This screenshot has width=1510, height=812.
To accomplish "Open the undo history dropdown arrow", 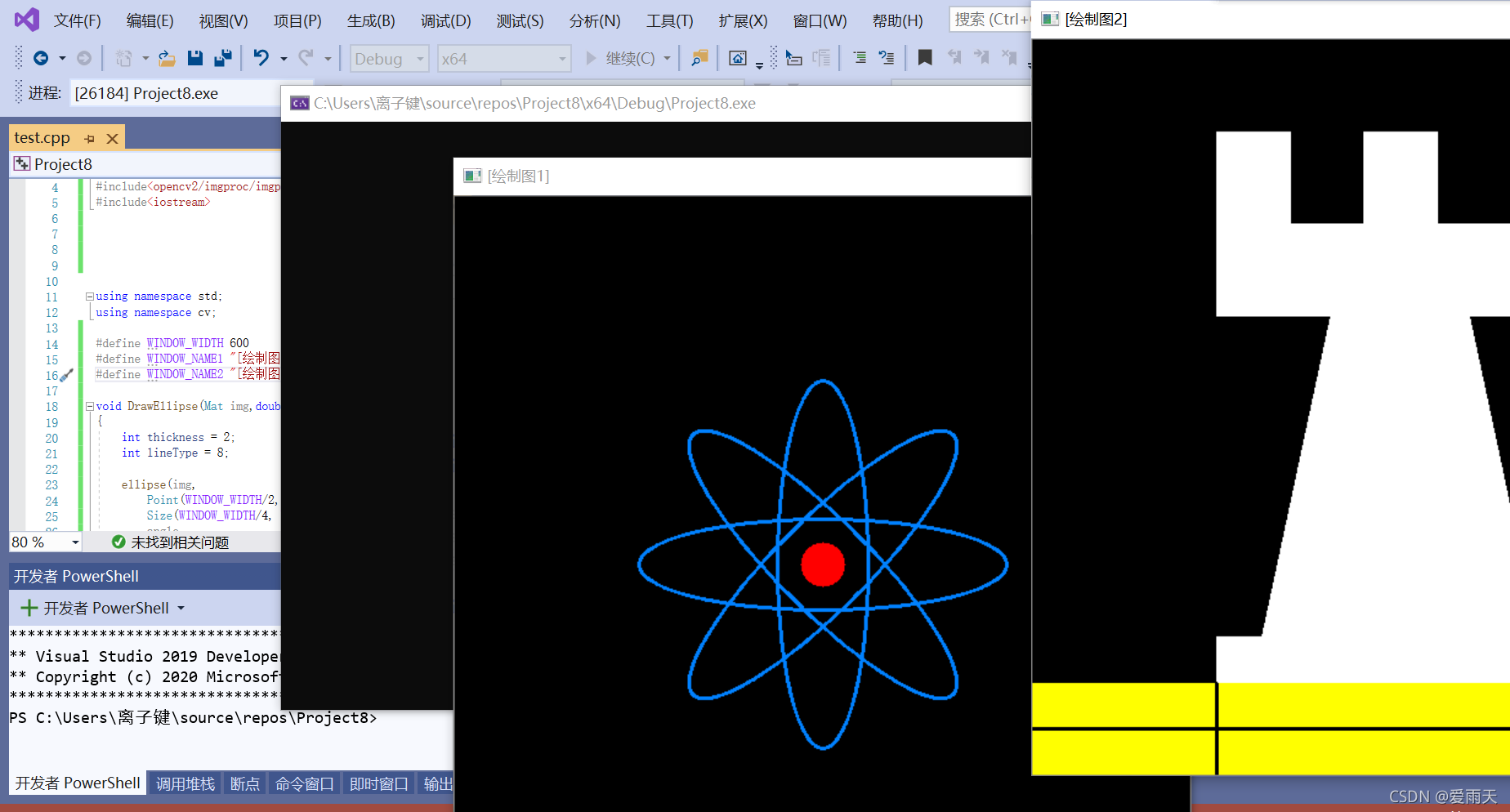I will tap(284, 59).
